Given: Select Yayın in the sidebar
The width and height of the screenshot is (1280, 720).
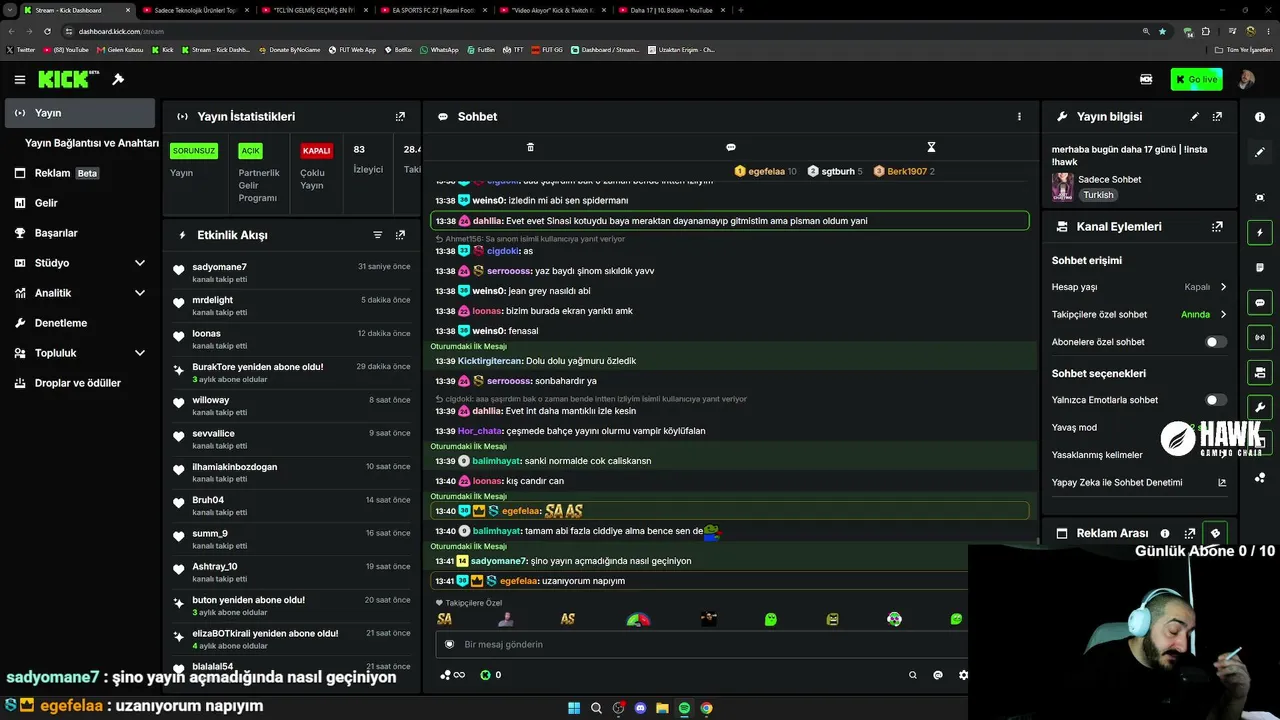Looking at the screenshot, I should [x=79, y=113].
